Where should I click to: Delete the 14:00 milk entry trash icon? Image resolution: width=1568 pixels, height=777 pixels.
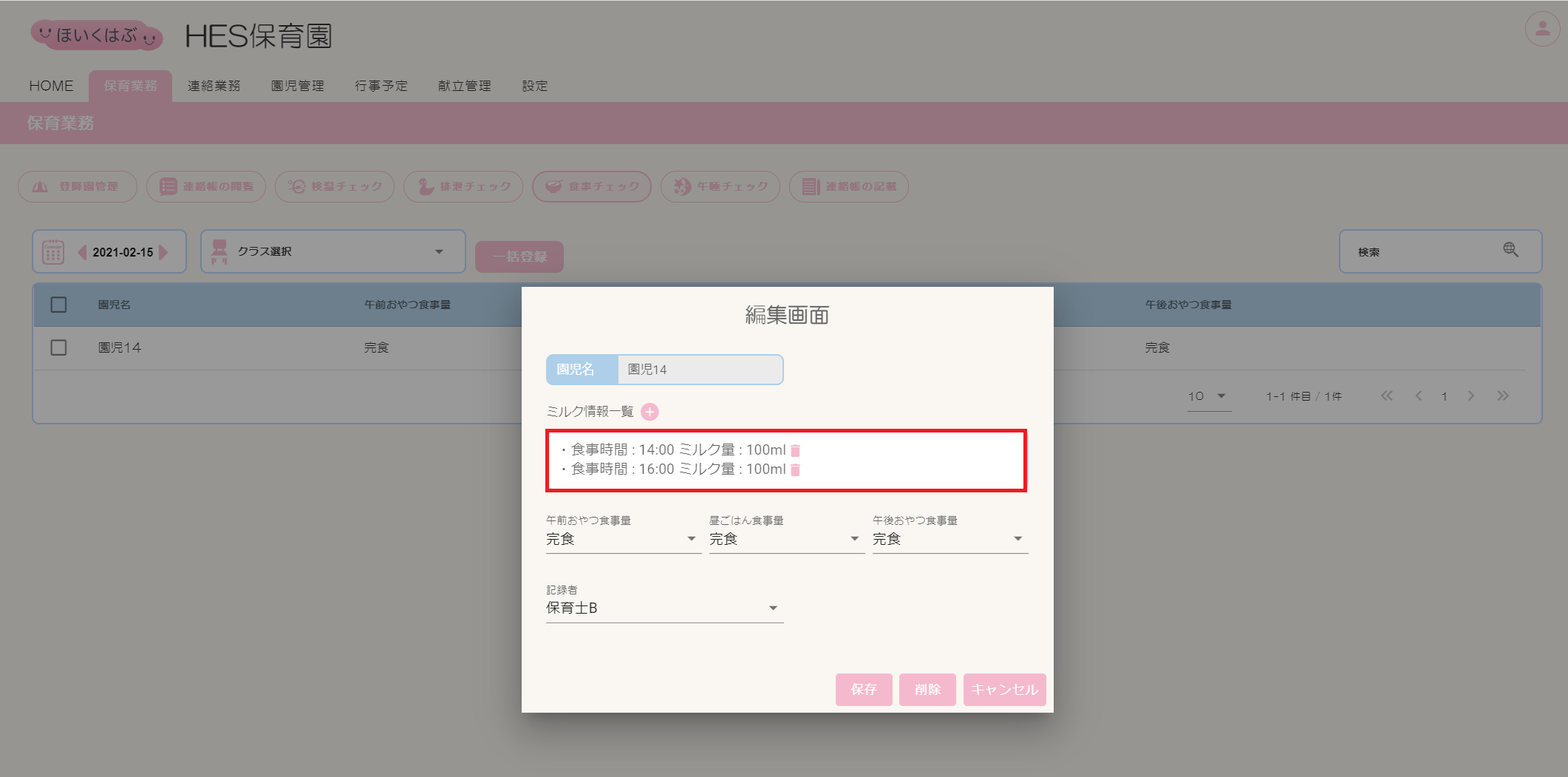795,450
